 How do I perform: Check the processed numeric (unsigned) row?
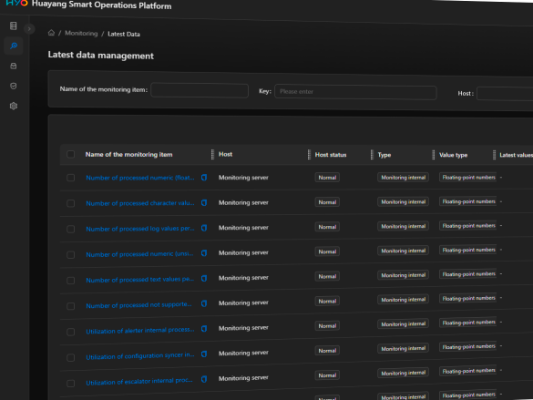[71, 255]
